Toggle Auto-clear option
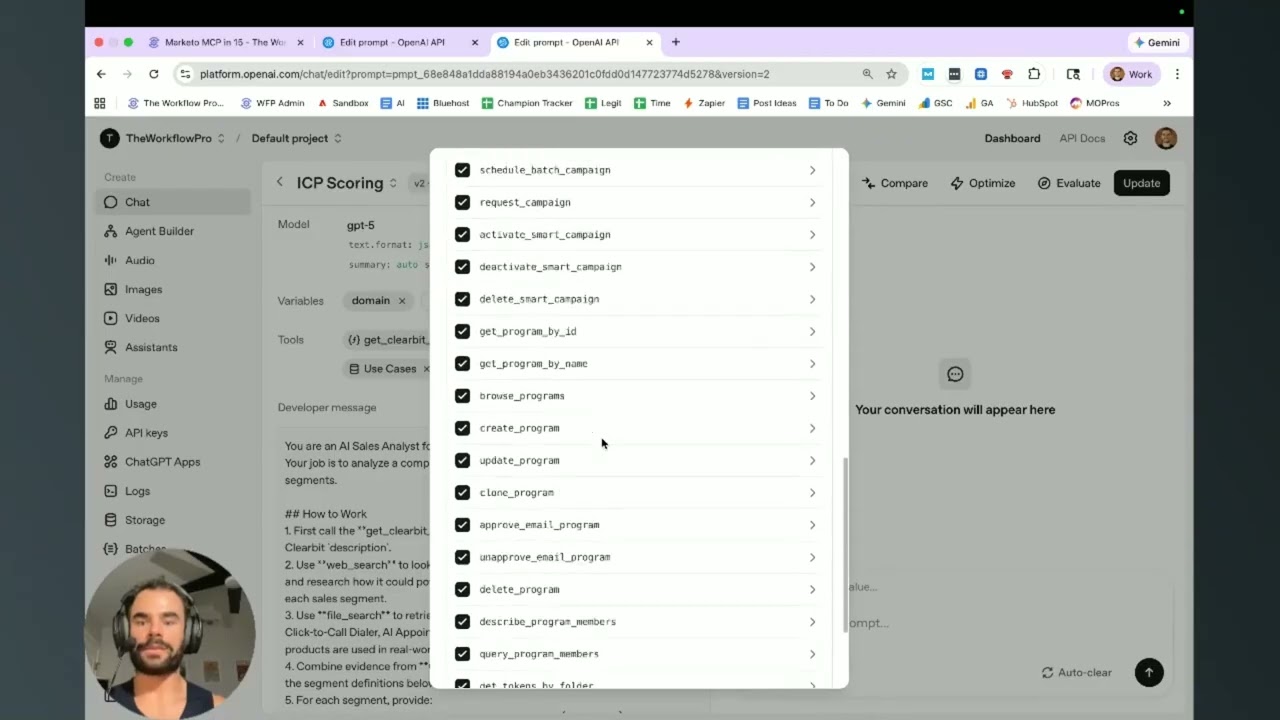Image resolution: width=1280 pixels, height=720 pixels. coord(1076,672)
